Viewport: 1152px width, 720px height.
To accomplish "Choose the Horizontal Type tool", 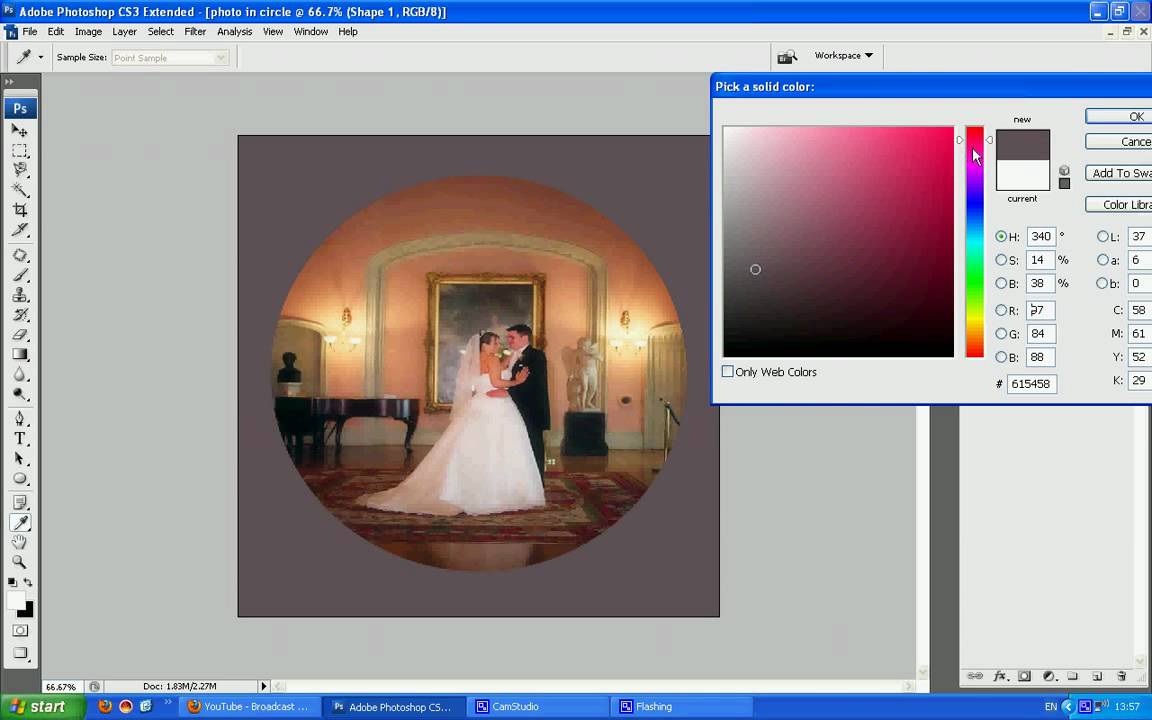I will (19, 439).
